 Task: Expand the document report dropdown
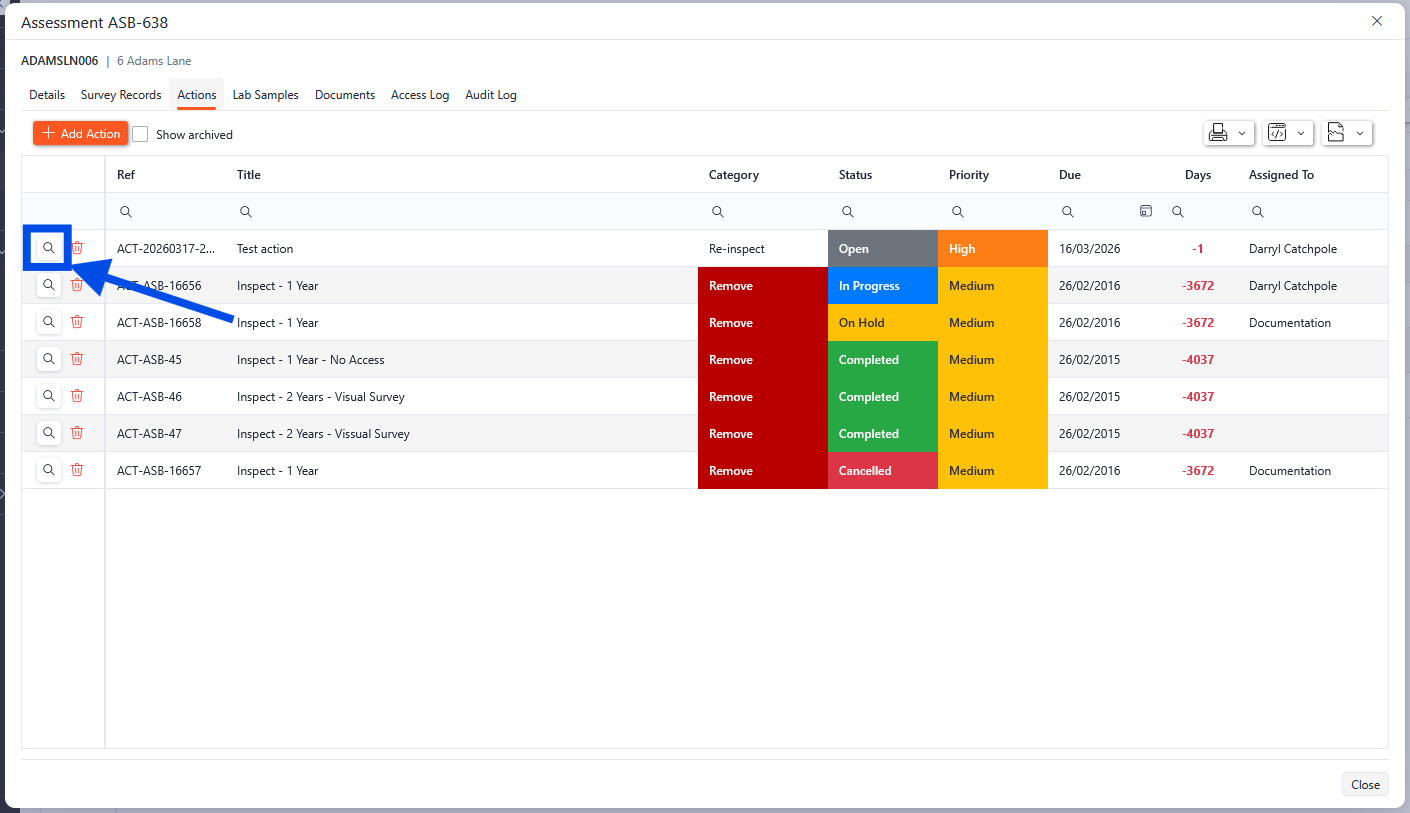click(1346, 133)
